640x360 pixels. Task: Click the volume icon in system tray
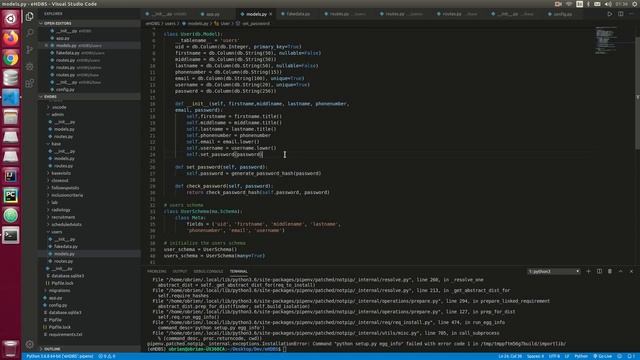[x=608, y=4]
